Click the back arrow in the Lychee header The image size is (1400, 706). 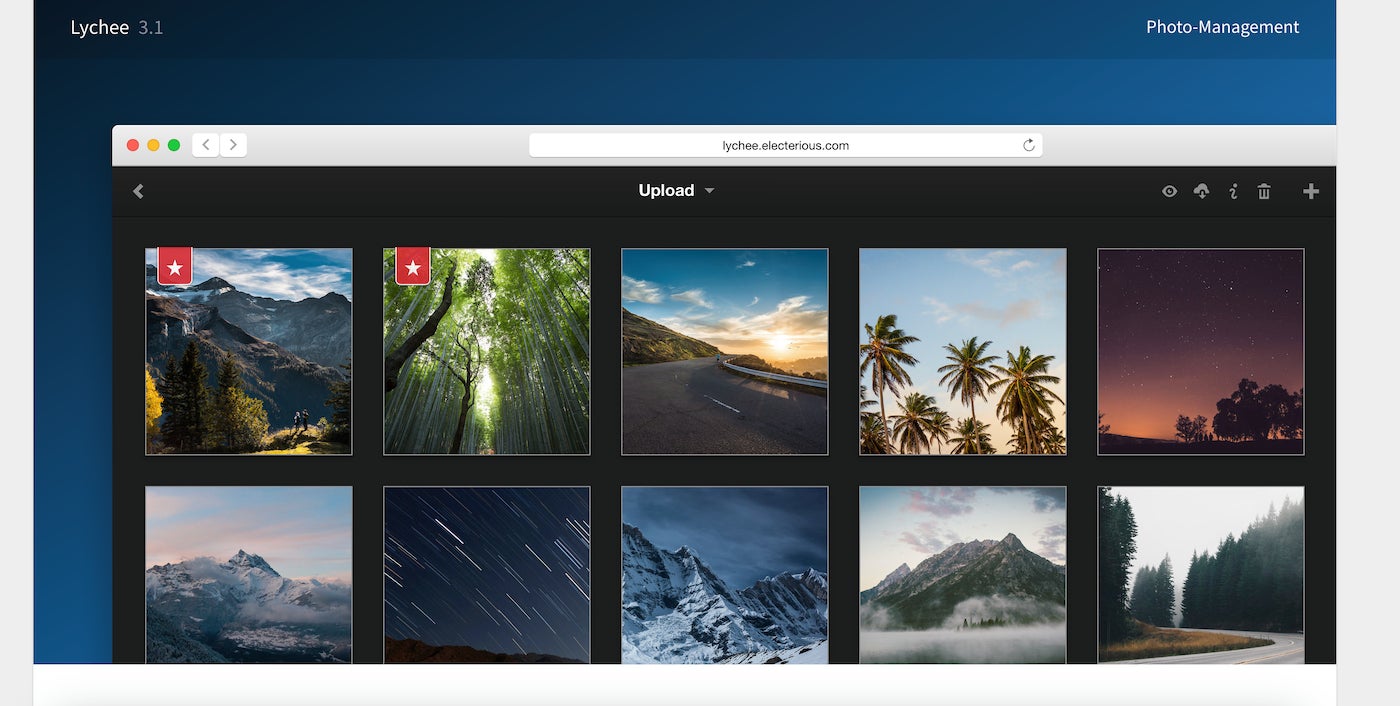[138, 191]
